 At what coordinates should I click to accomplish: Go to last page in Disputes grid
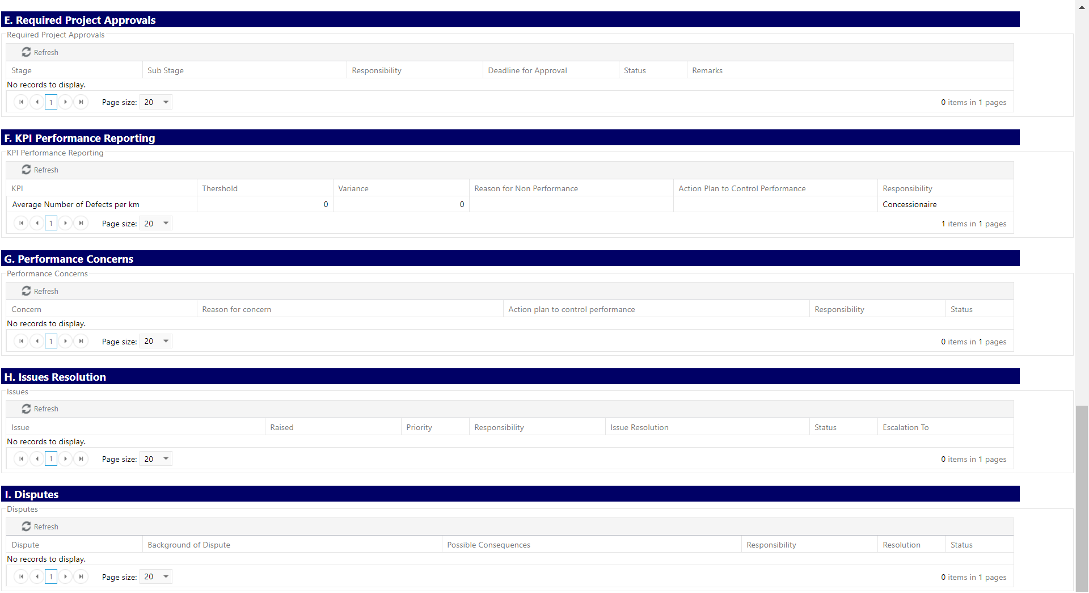tap(81, 576)
